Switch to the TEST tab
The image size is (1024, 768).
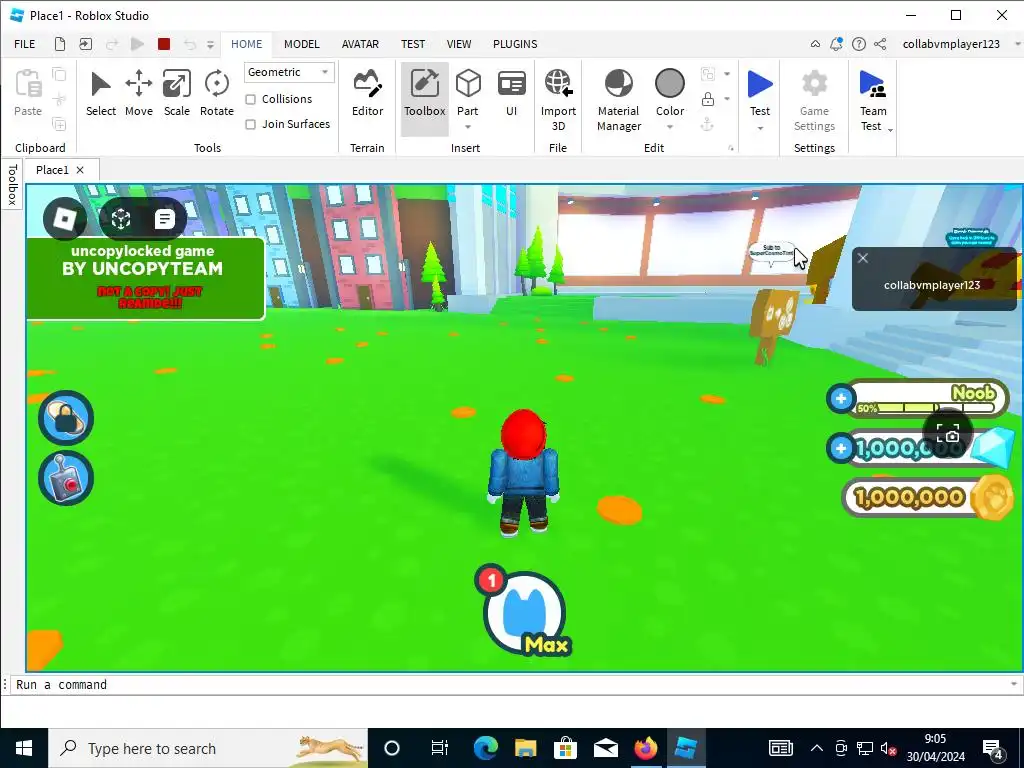pos(413,44)
